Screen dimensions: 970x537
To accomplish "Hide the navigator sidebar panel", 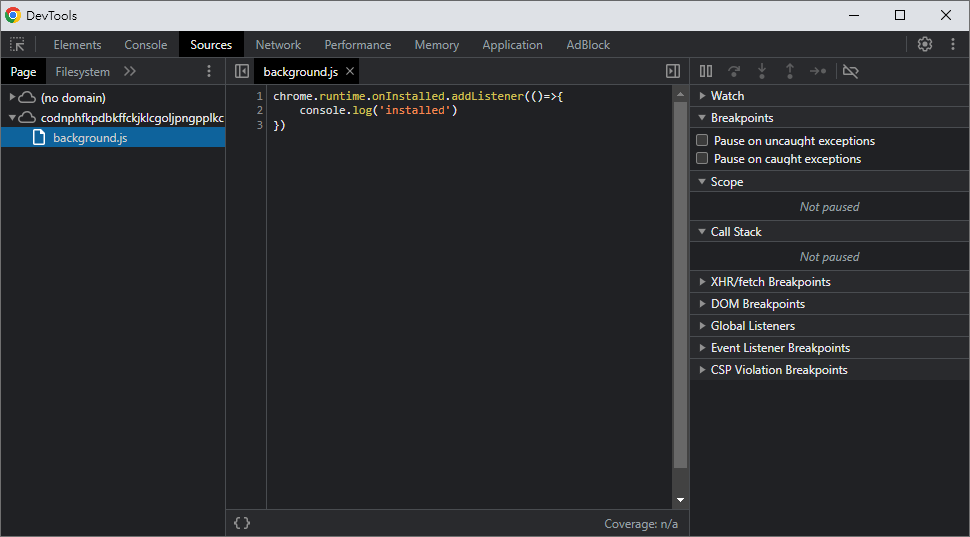I will (x=241, y=72).
